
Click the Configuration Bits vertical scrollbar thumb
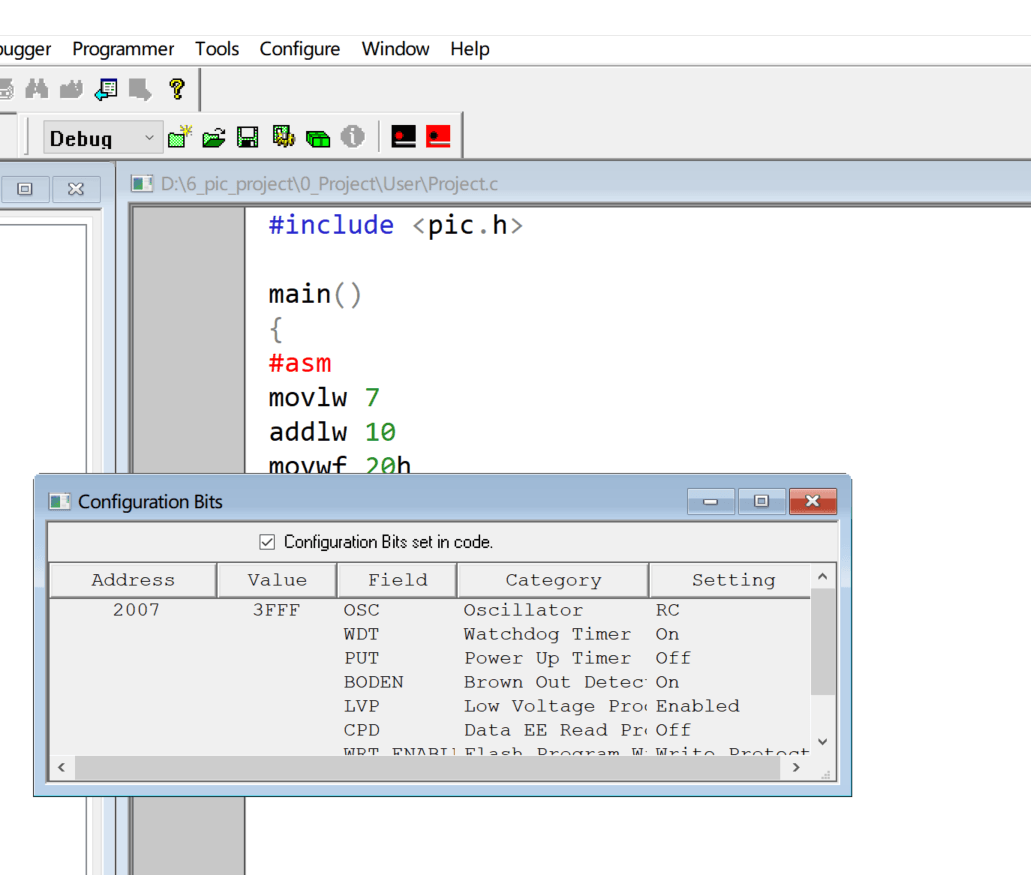822,642
